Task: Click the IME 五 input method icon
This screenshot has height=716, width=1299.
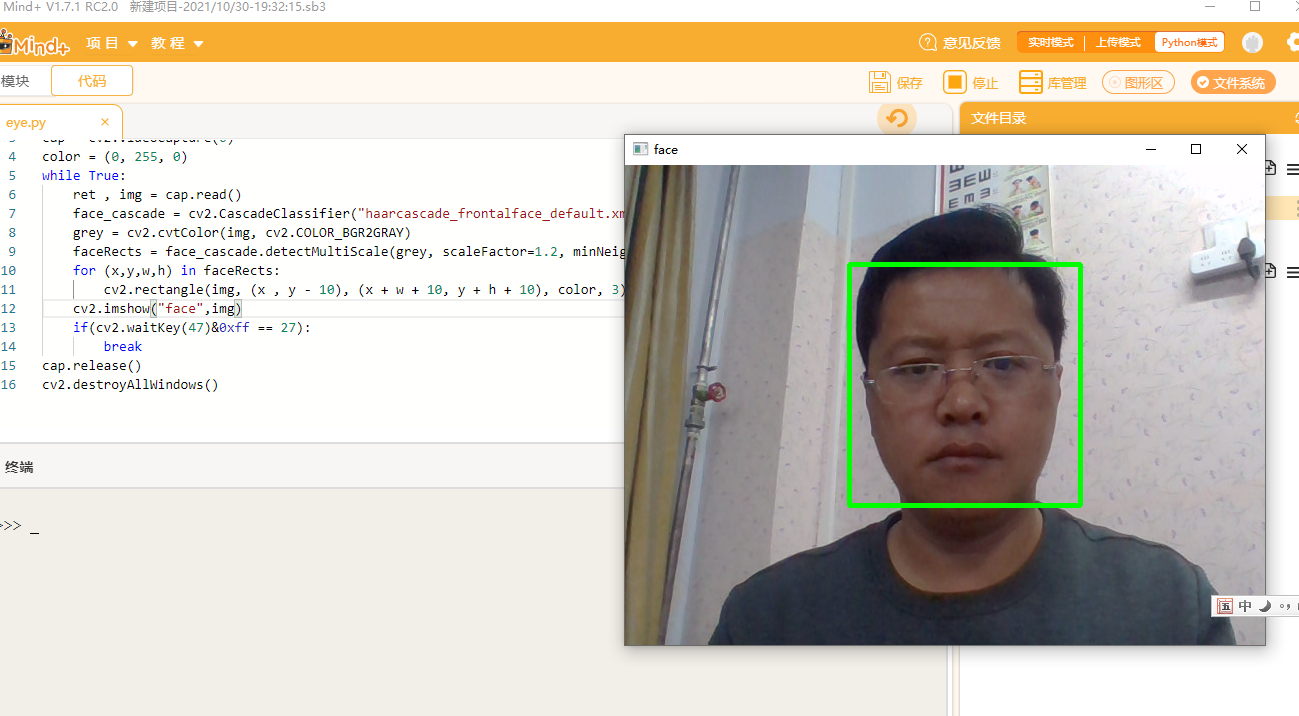Action: (1225, 606)
